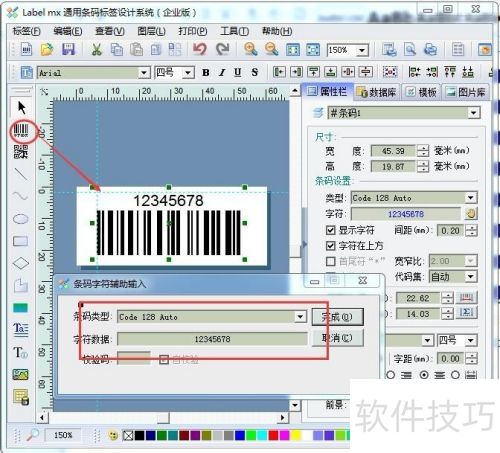Click the copy icon
The height and width of the screenshot is (453, 500).
click(x=117, y=50)
